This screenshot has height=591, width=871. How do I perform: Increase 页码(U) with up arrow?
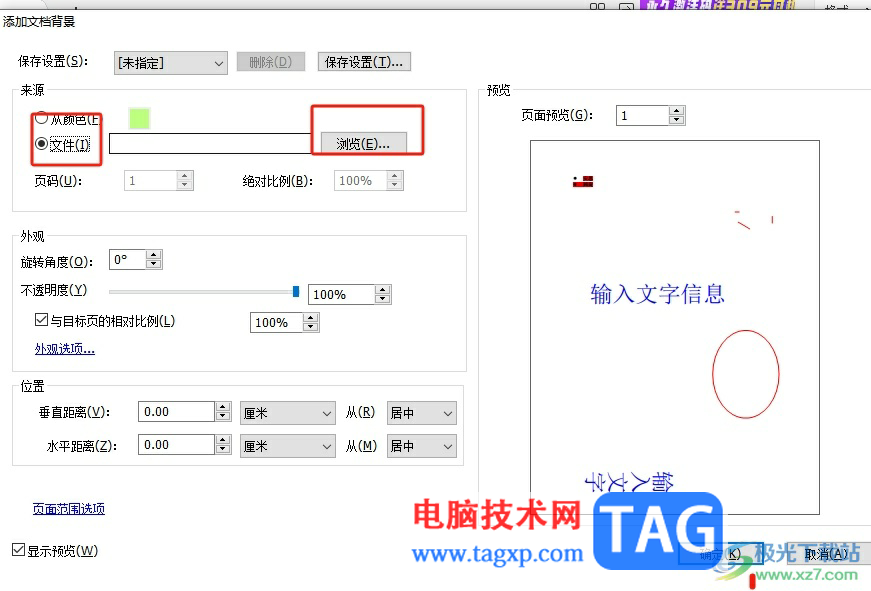[x=185, y=176]
